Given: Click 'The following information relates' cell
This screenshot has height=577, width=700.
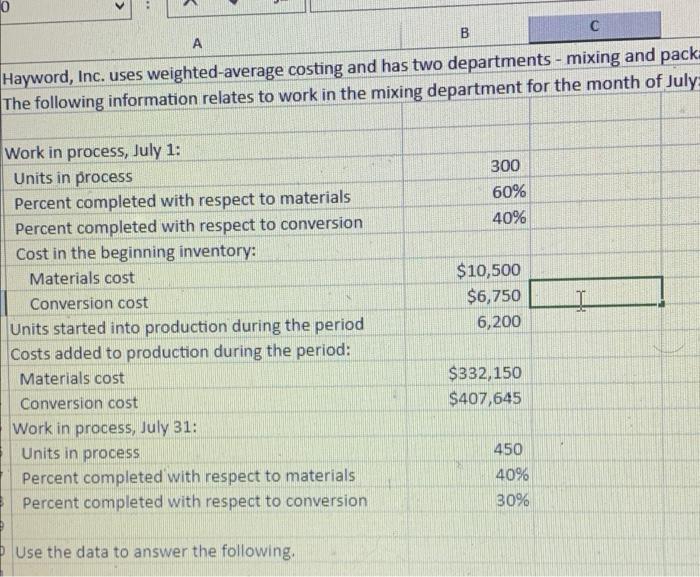Looking at the screenshot, I should (350, 94).
